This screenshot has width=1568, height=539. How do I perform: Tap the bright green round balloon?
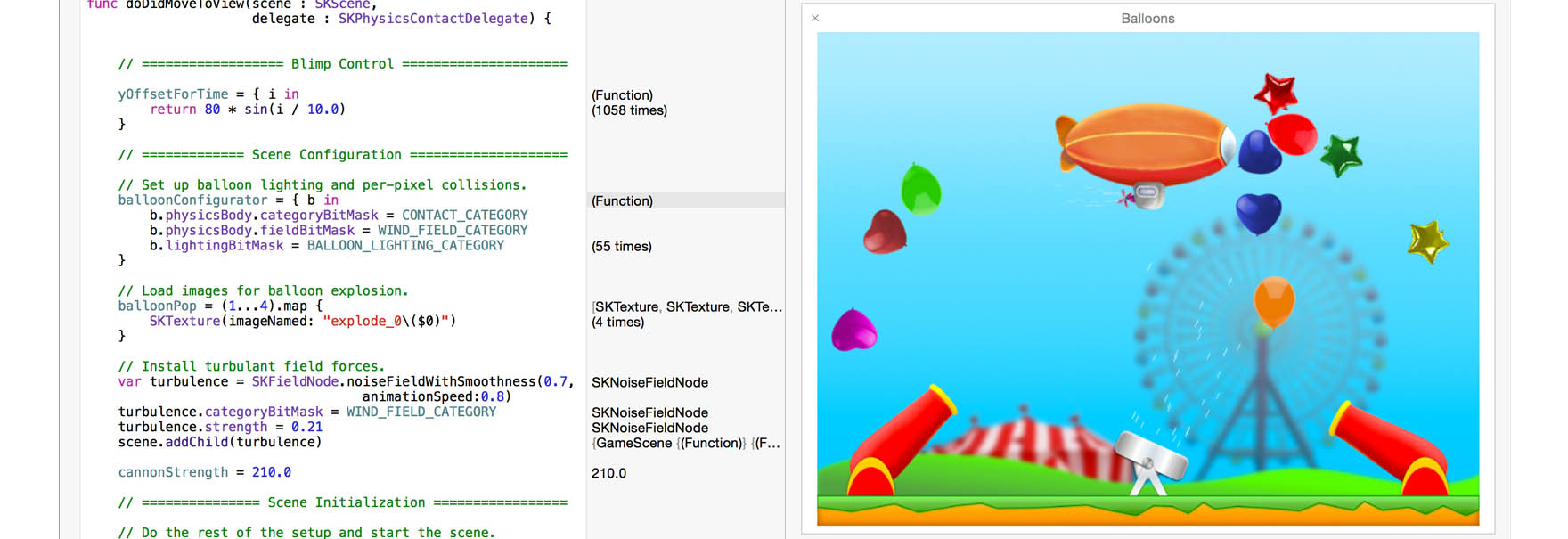coord(920,189)
